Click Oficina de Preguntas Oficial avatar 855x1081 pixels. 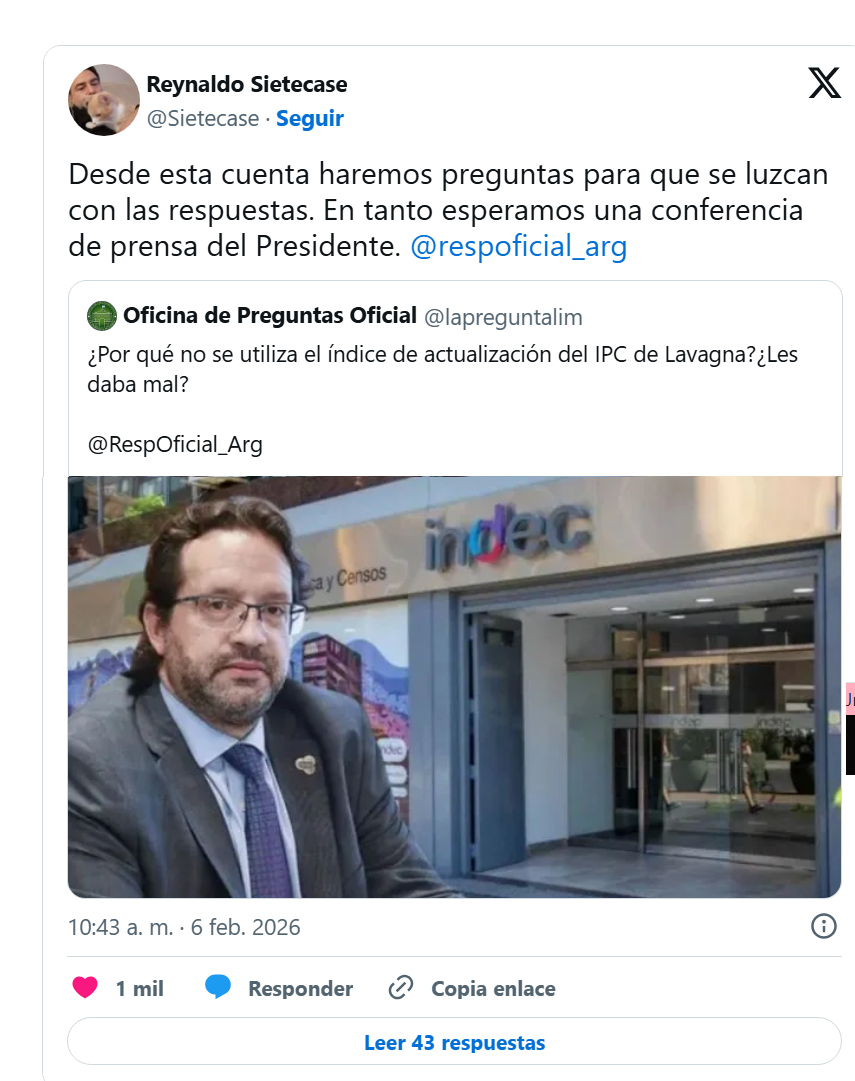pos(102,316)
